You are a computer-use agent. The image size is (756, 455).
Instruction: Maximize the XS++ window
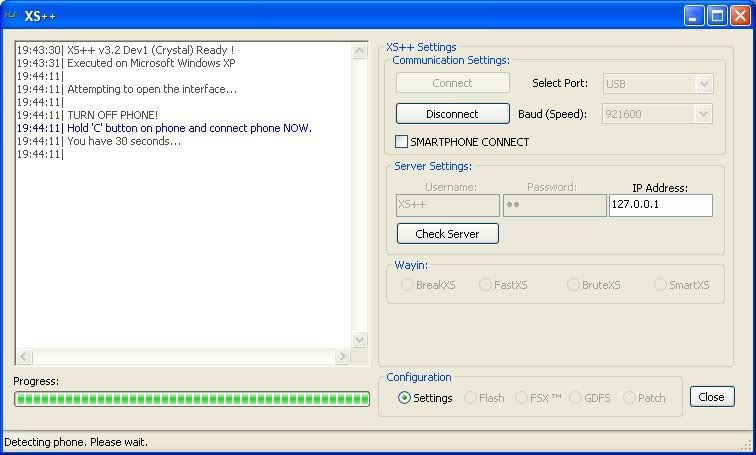pos(717,15)
